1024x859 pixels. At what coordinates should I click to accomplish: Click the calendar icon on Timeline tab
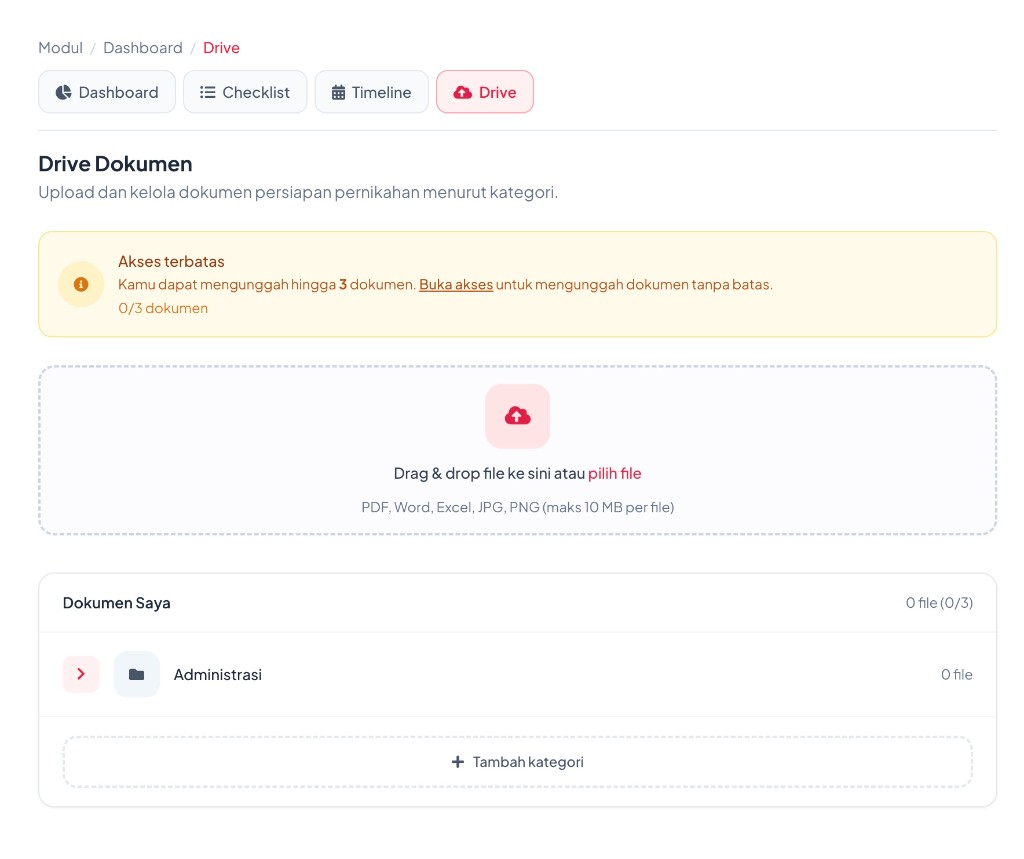338,92
